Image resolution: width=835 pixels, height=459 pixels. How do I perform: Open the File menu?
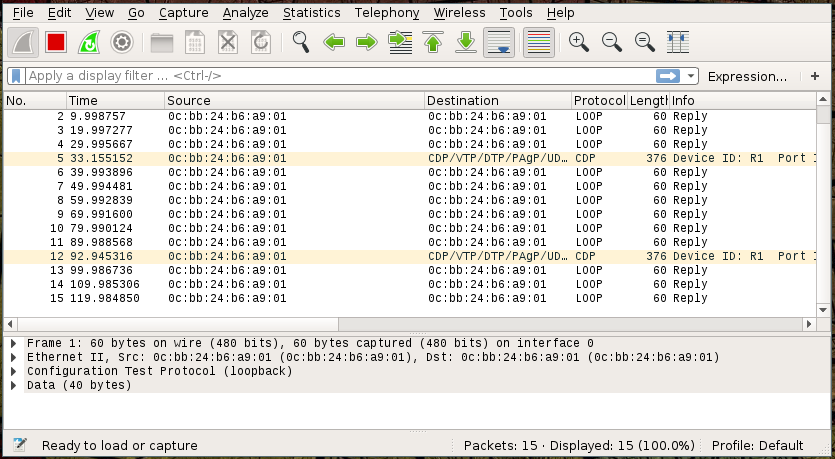click(23, 13)
